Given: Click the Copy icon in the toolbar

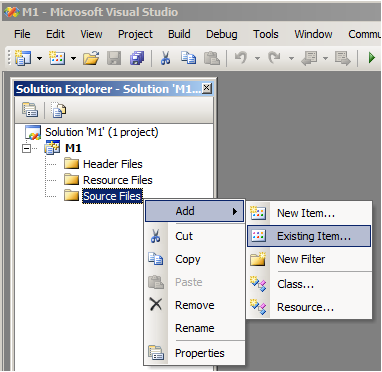Looking at the screenshot, I should tap(188, 58).
